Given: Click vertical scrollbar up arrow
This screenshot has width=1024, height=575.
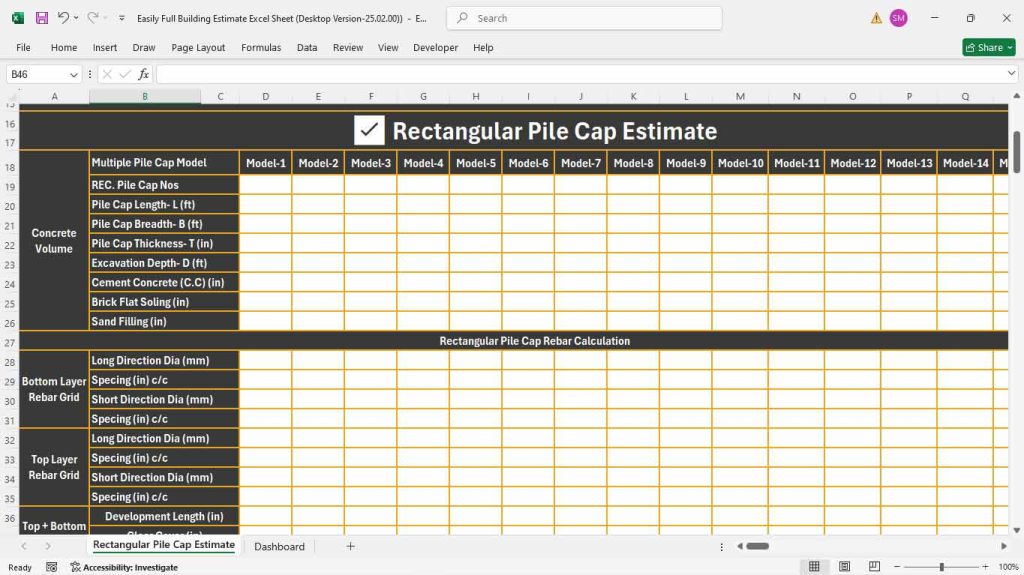Looking at the screenshot, I should (1016, 96).
